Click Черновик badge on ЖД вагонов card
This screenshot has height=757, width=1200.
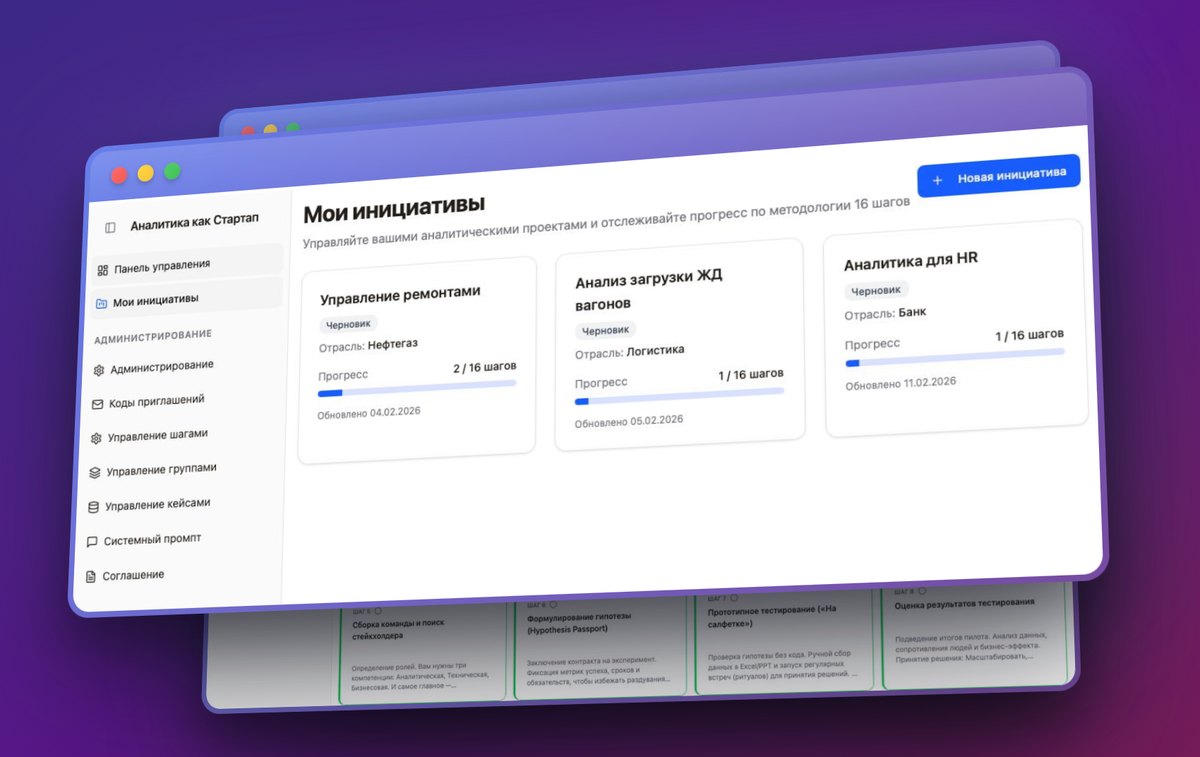[605, 331]
